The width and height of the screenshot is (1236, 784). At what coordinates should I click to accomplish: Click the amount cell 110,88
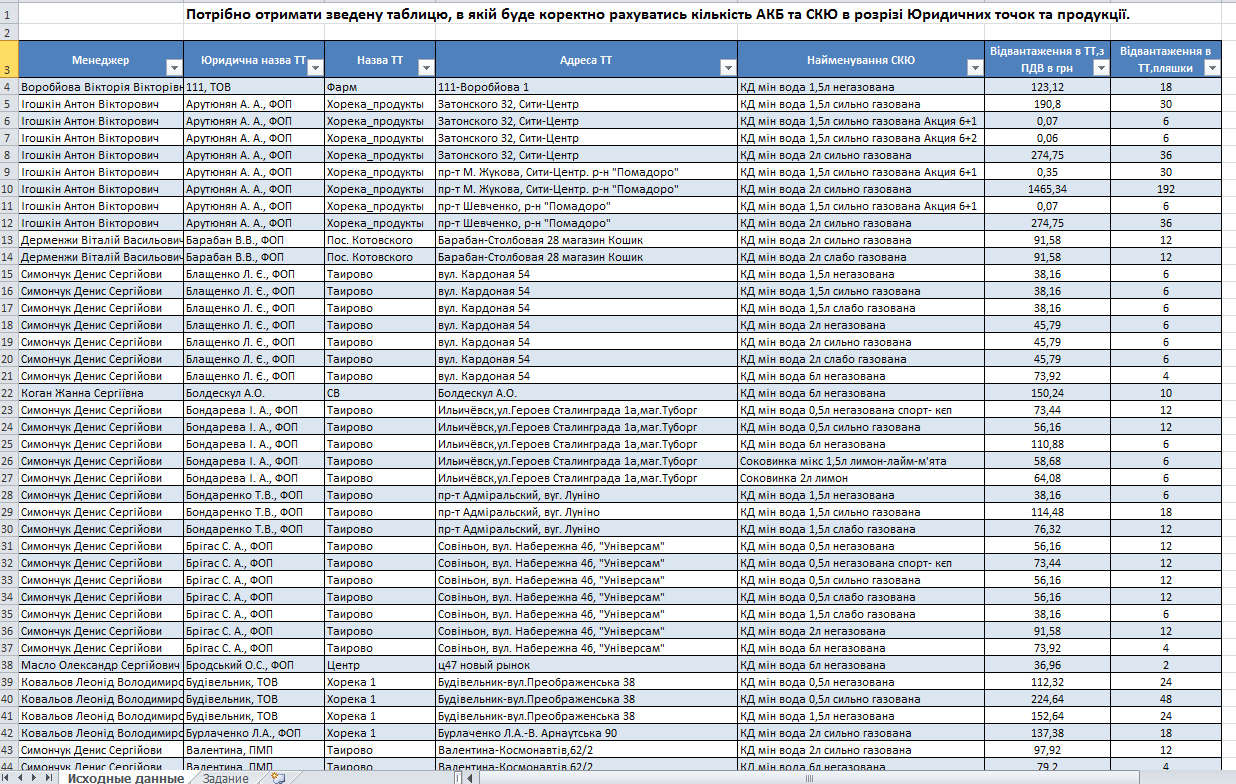(x=1048, y=444)
